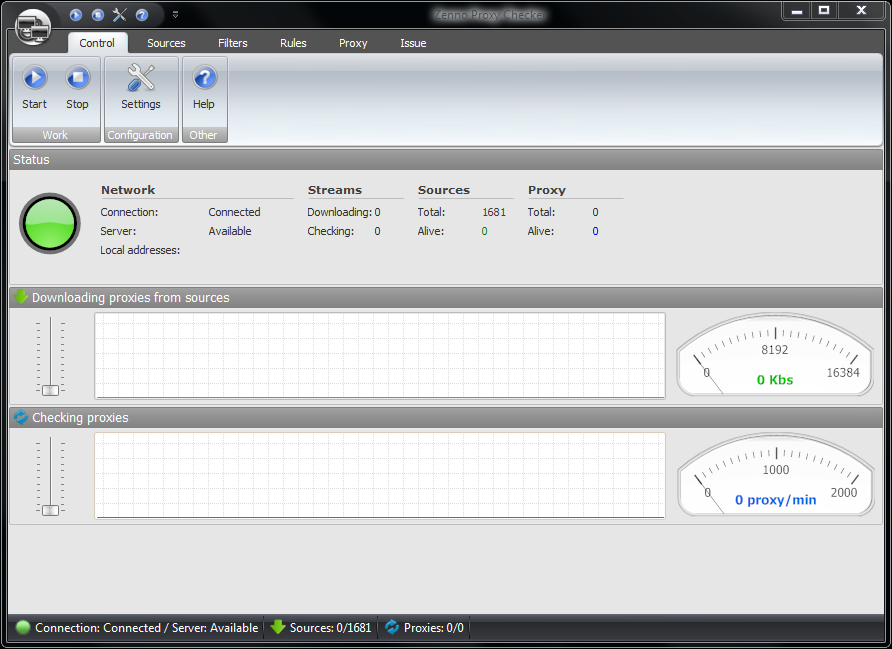Open the Filters tab

[x=233, y=43]
